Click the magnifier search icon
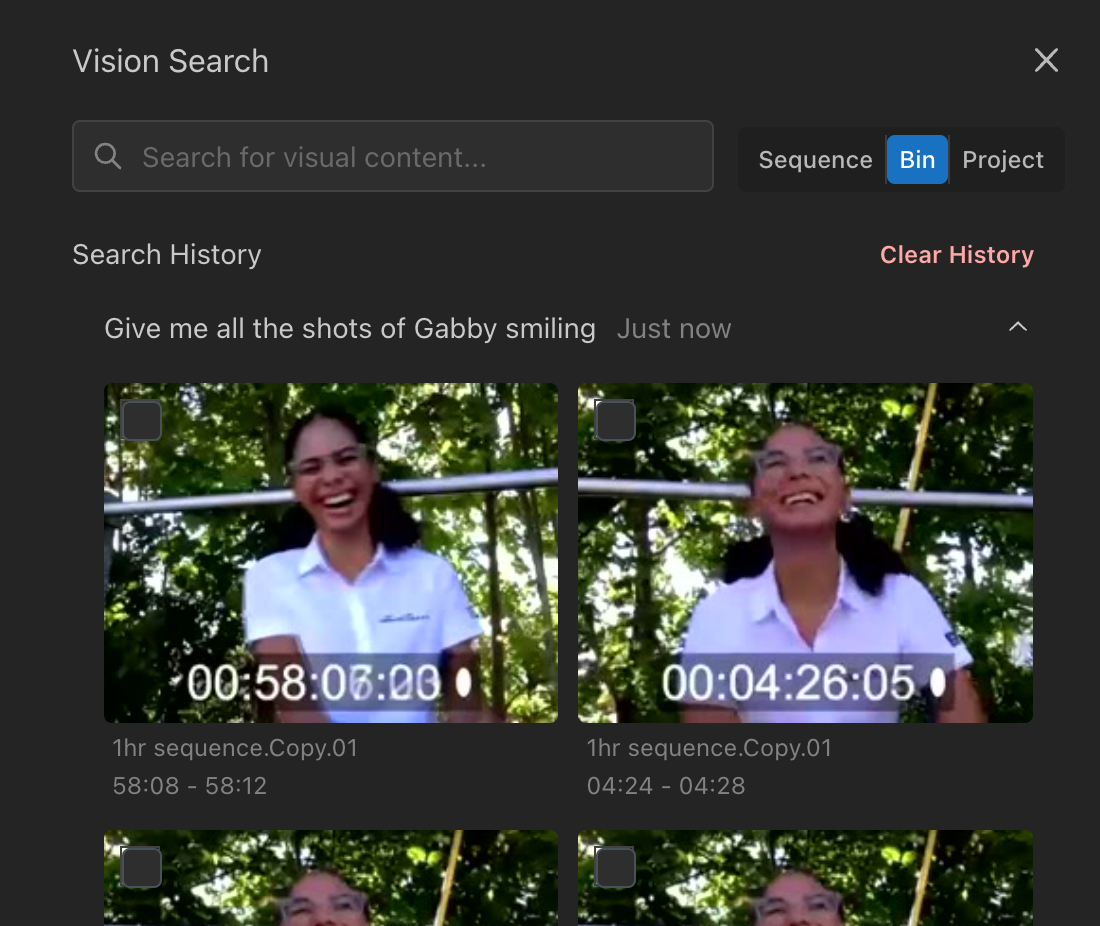 pyautogui.click(x=107, y=156)
